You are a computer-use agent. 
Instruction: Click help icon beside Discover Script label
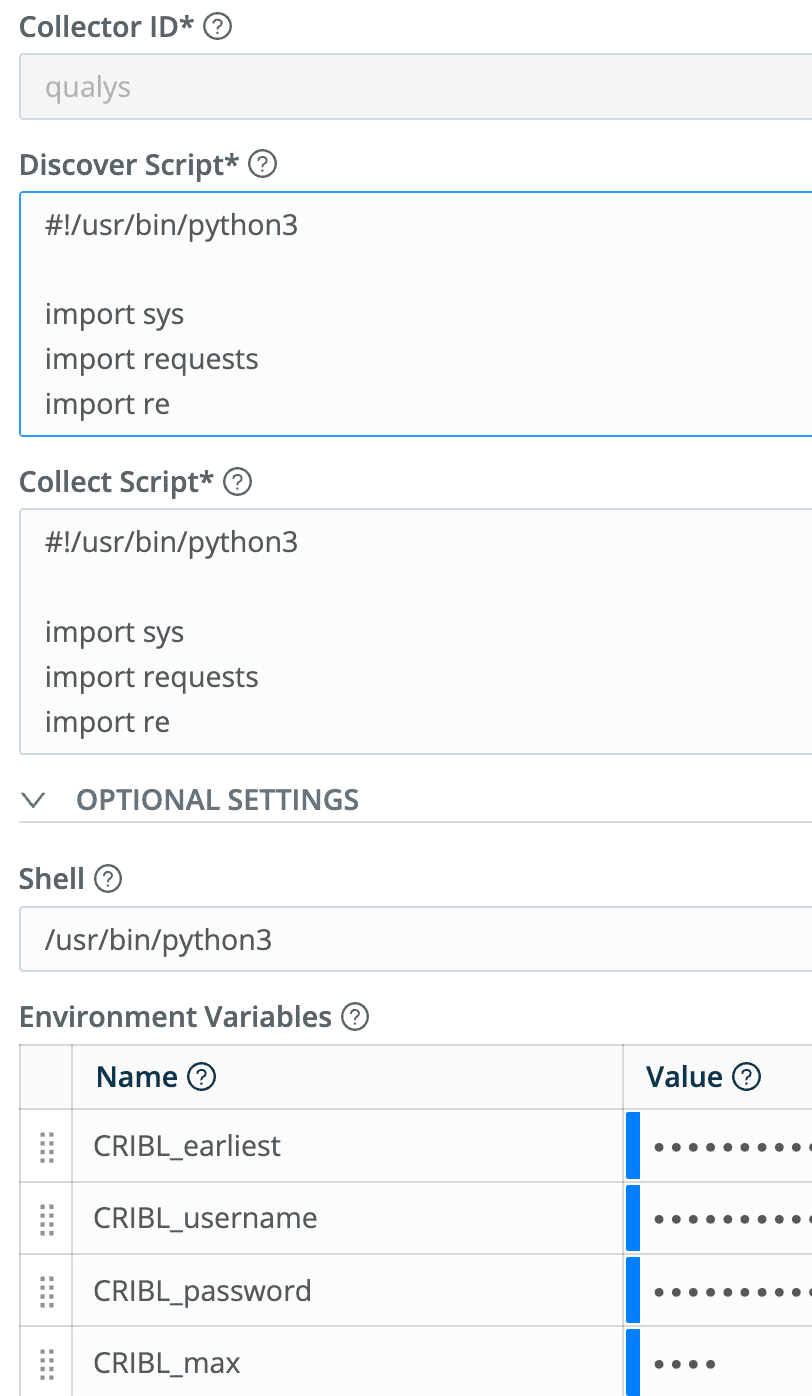[x=262, y=164]
